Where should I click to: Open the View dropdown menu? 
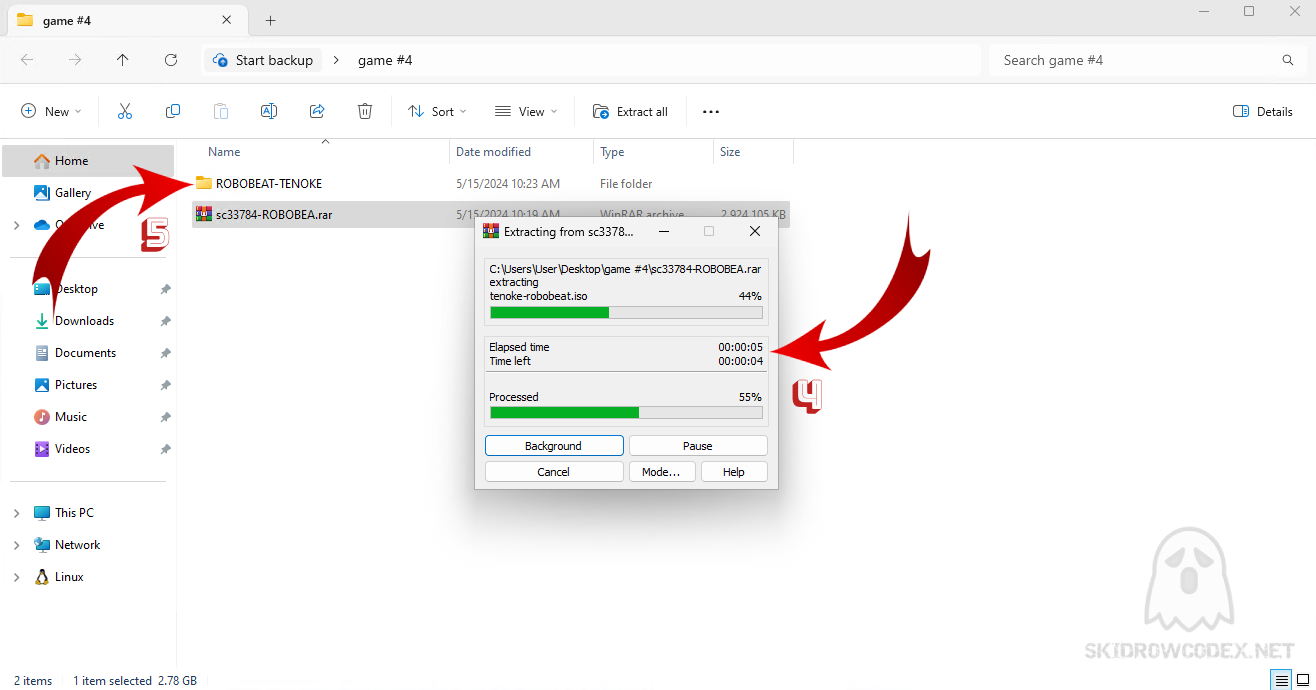point(526,111)
